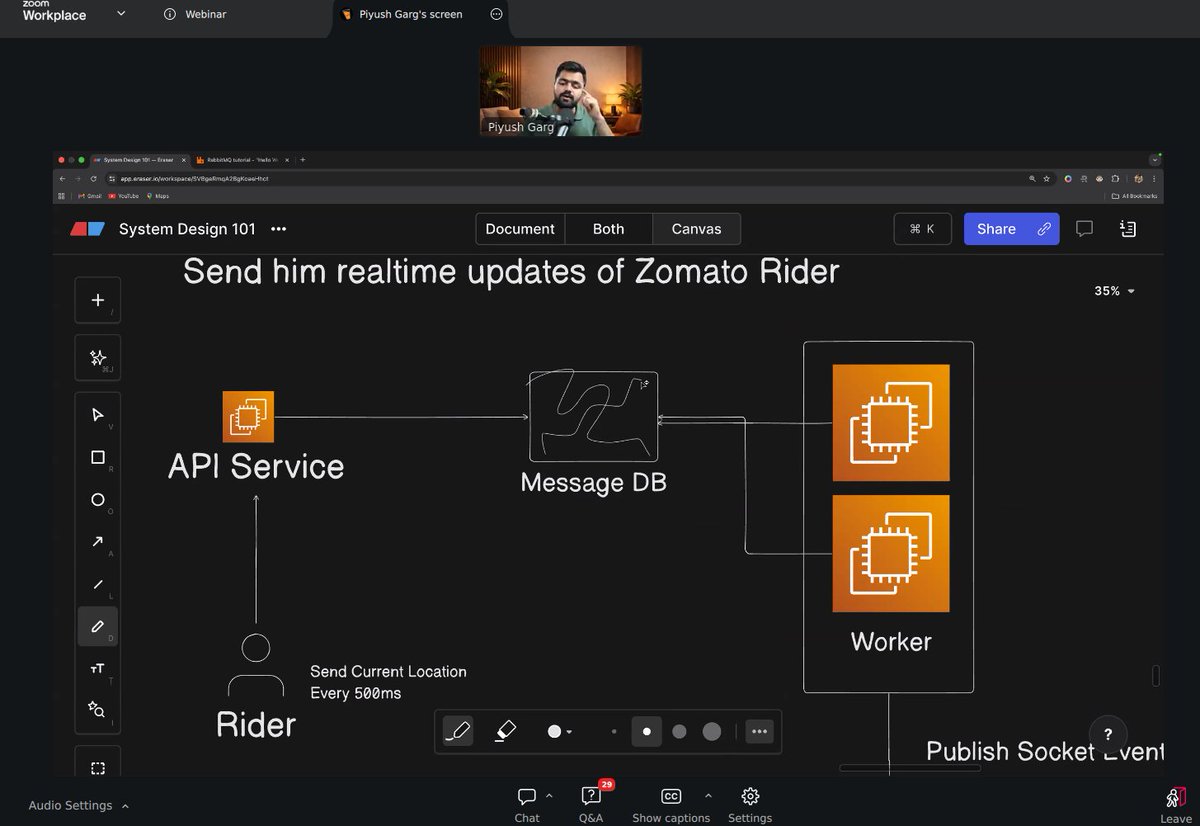Viewport: 1200px width, 826px height.
Task: Open file options ellipsis beside System Design 101
Action: click(x=279, y=229)
